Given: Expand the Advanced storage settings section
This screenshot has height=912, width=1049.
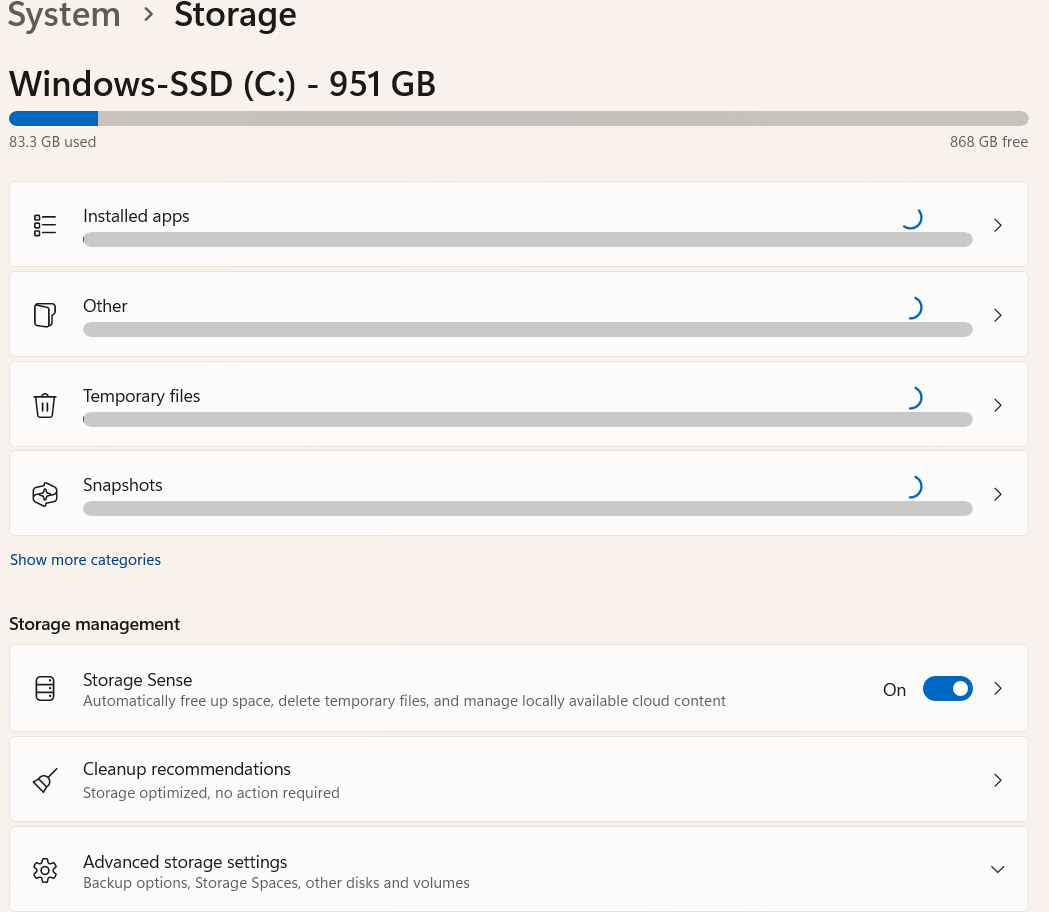Looking at the screenshot, I should pyautogui.click(x=997, y=870).
